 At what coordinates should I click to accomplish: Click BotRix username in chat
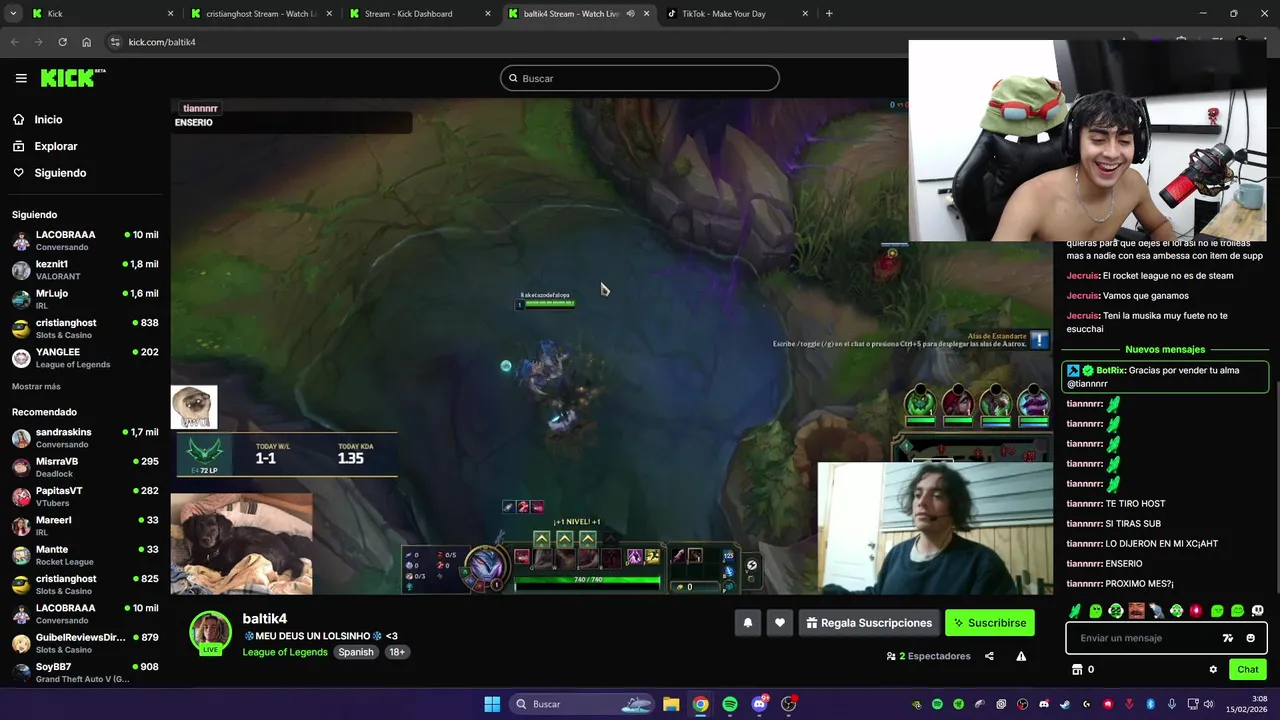pos(1110,370)
